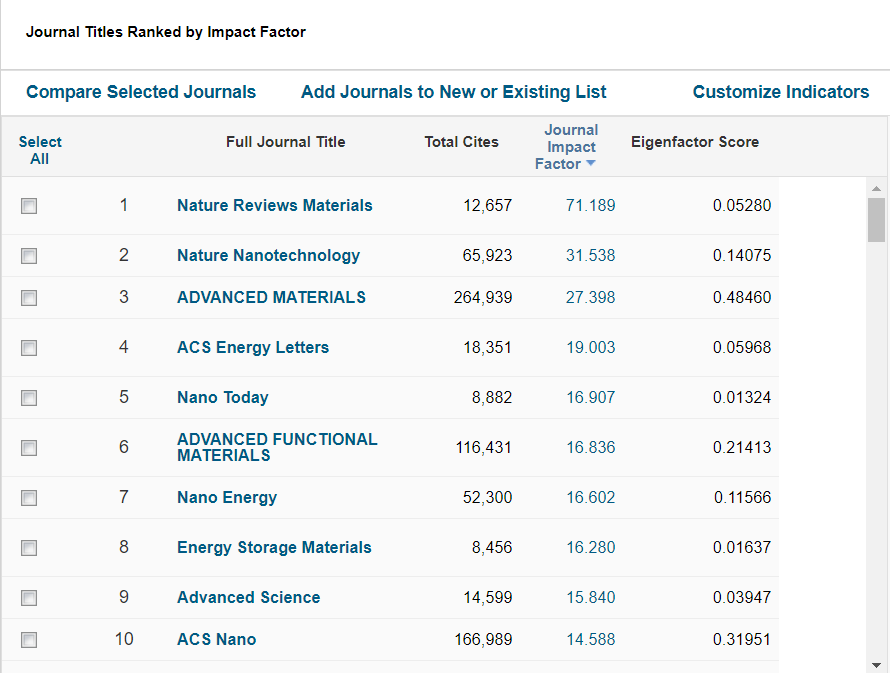890x673 pixels.
Task: Check the ADVANCED FUNCTIONAL MATERIALS box
Action: (x=29, y=448)
